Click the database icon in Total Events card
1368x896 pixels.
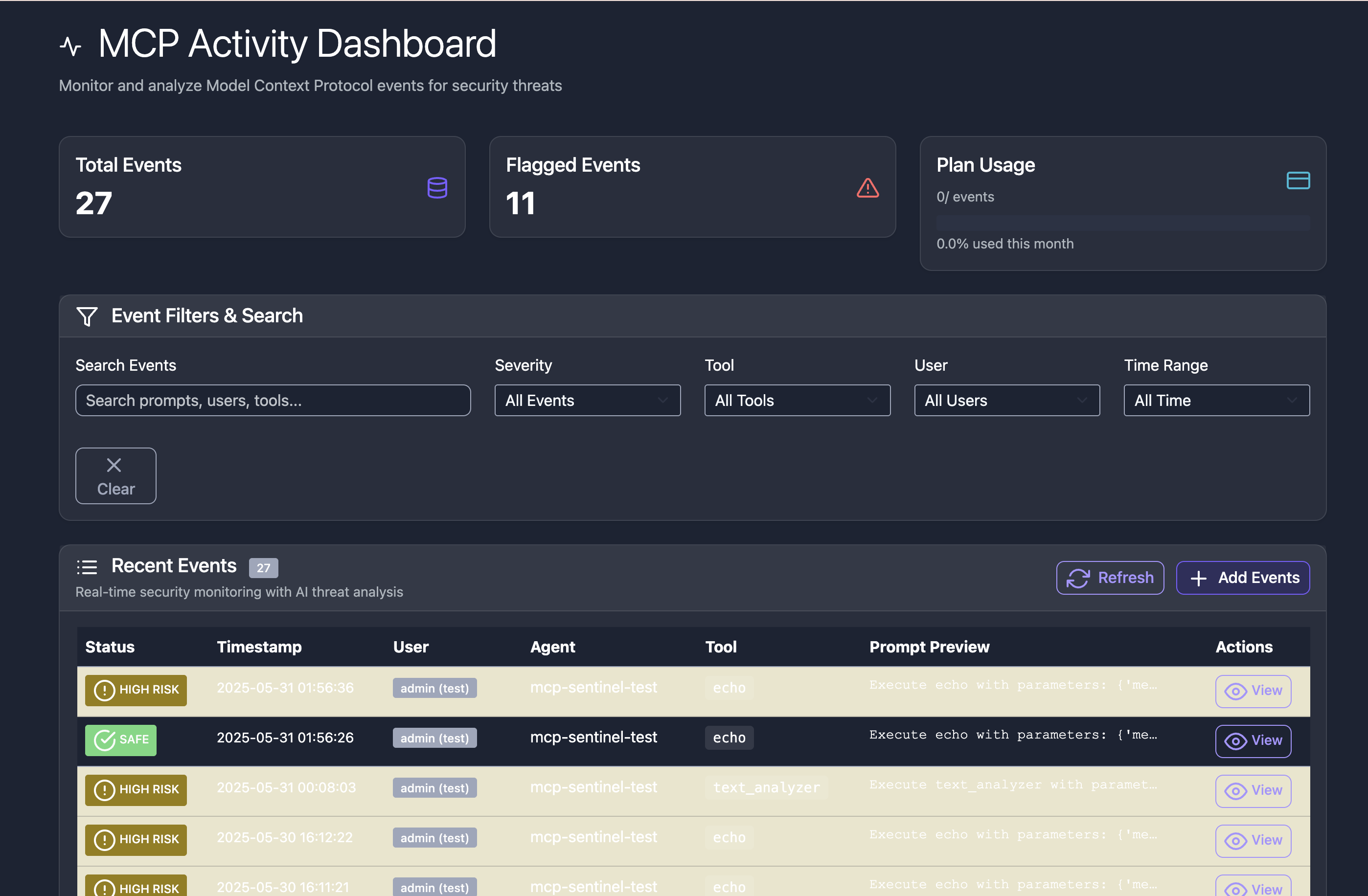pyautogui.click(x=437, y=188)
